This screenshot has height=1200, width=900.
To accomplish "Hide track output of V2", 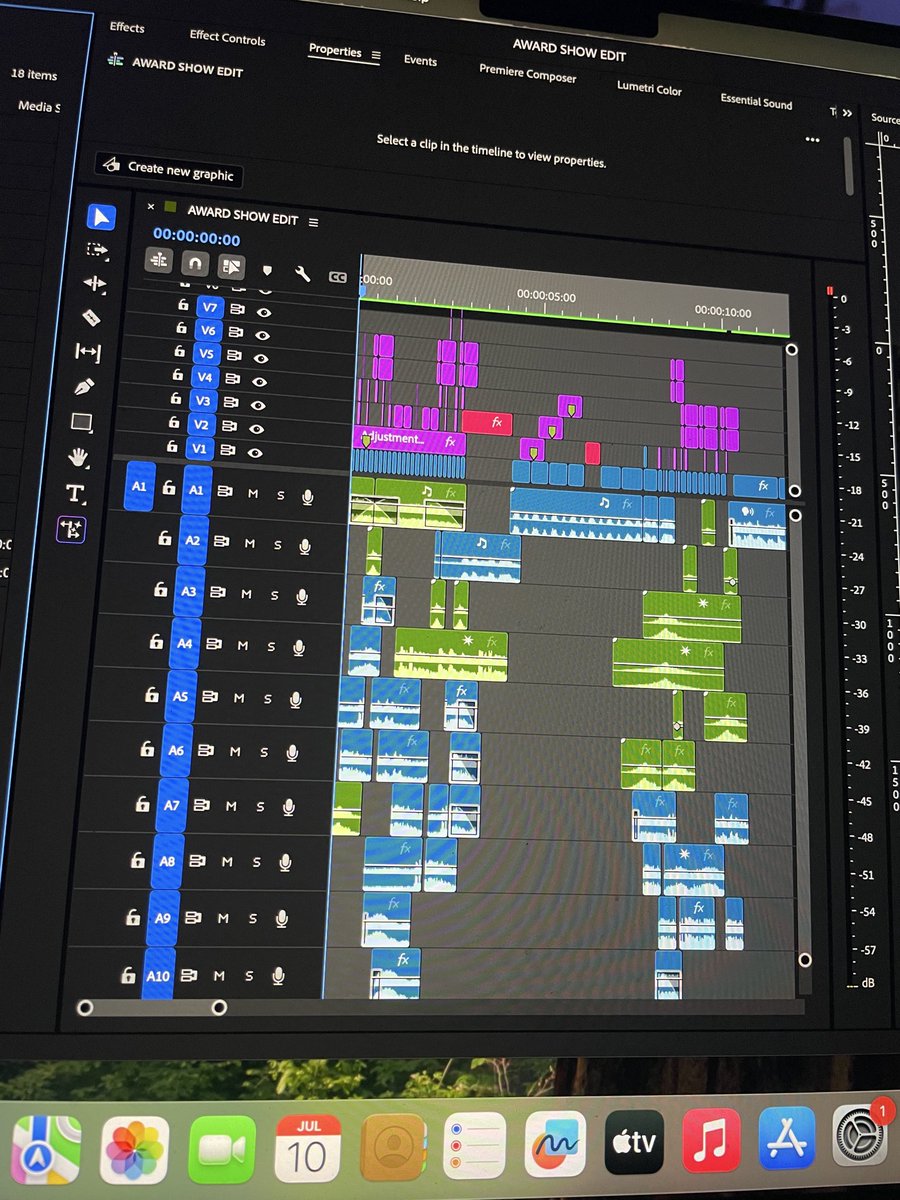I will tap(257, 429).
